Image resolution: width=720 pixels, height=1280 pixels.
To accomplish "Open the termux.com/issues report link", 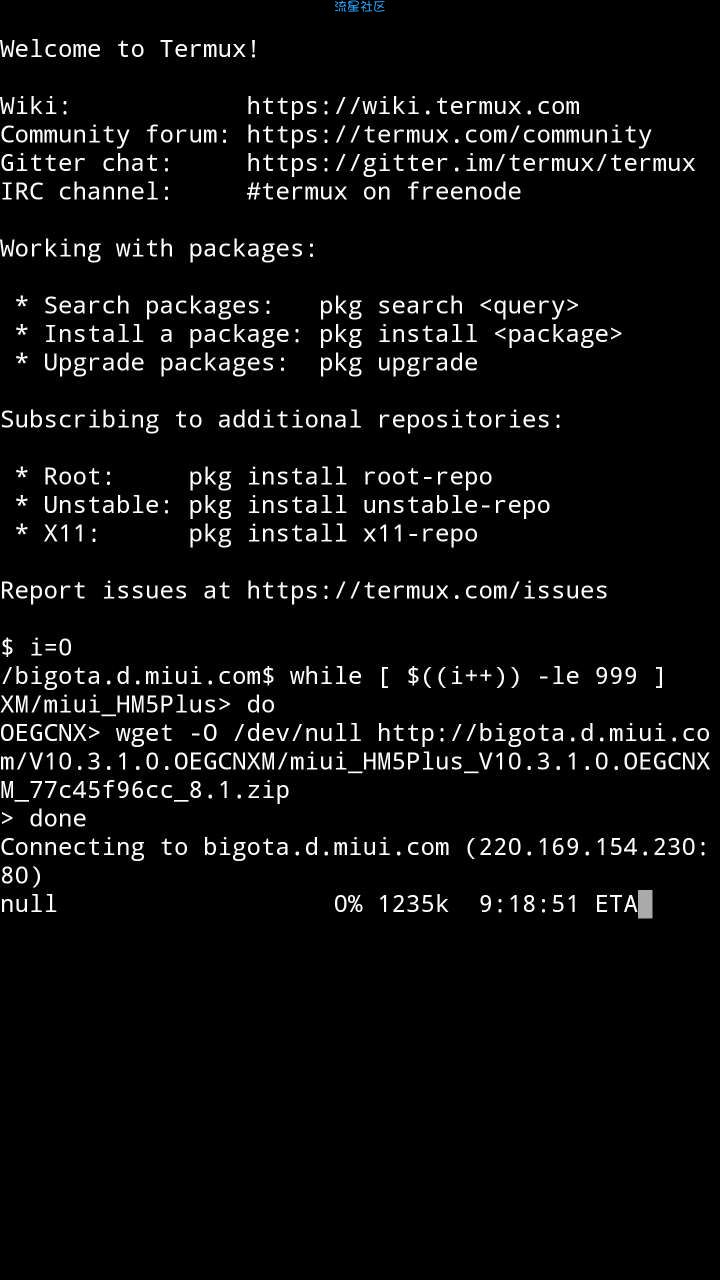I will pos(427,590).
